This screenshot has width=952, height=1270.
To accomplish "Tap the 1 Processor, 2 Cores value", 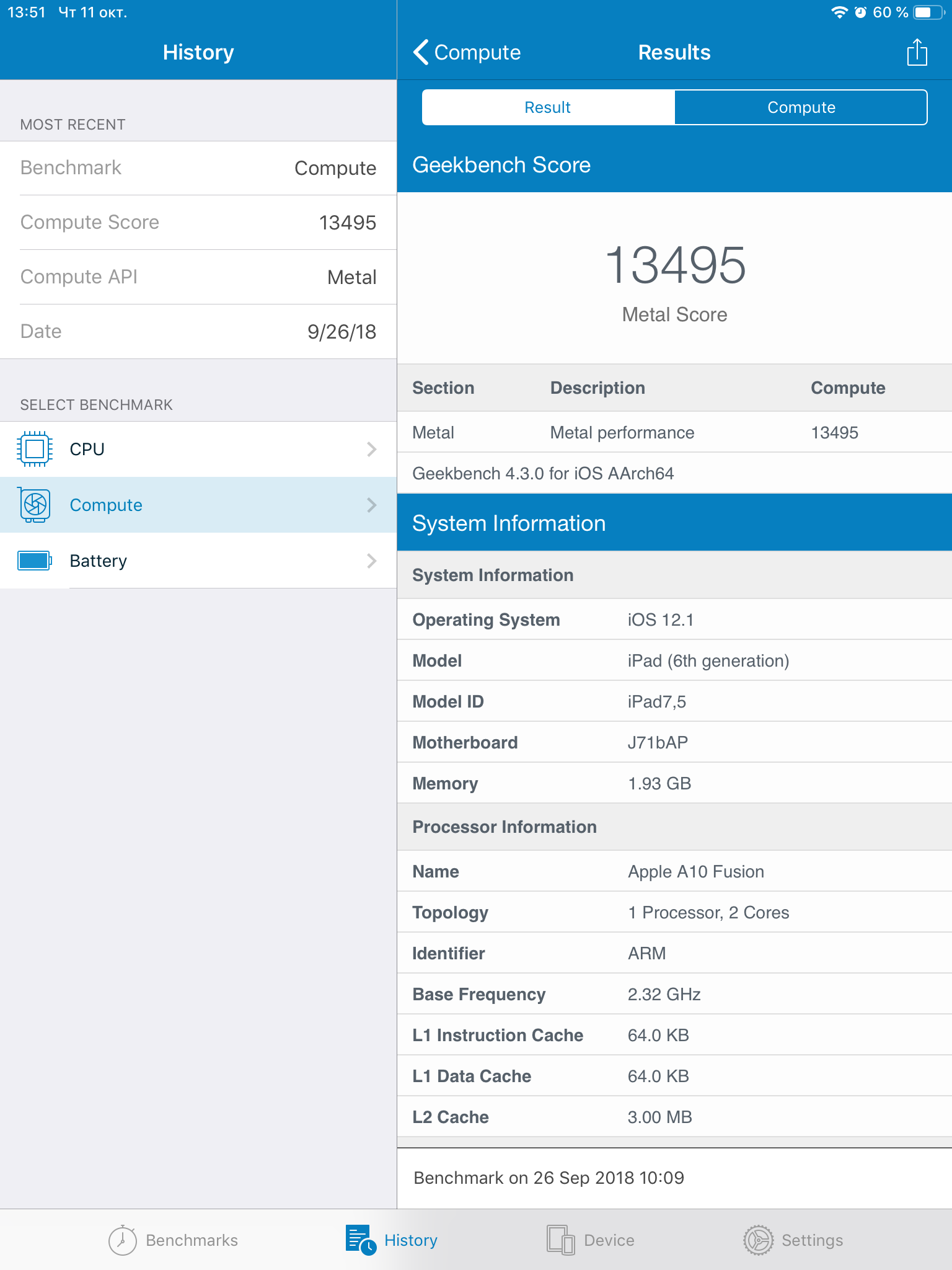I will 708,913.
